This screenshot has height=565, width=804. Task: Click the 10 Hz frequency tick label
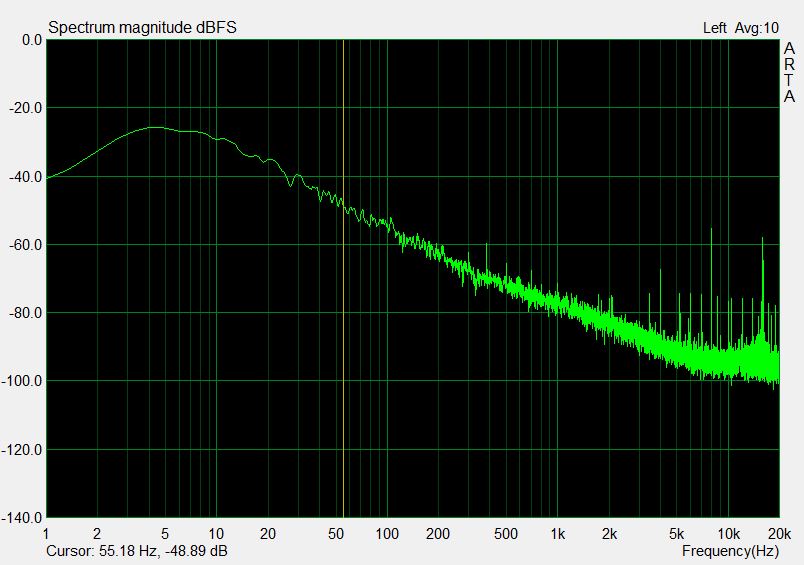click(x=216, y=534)
